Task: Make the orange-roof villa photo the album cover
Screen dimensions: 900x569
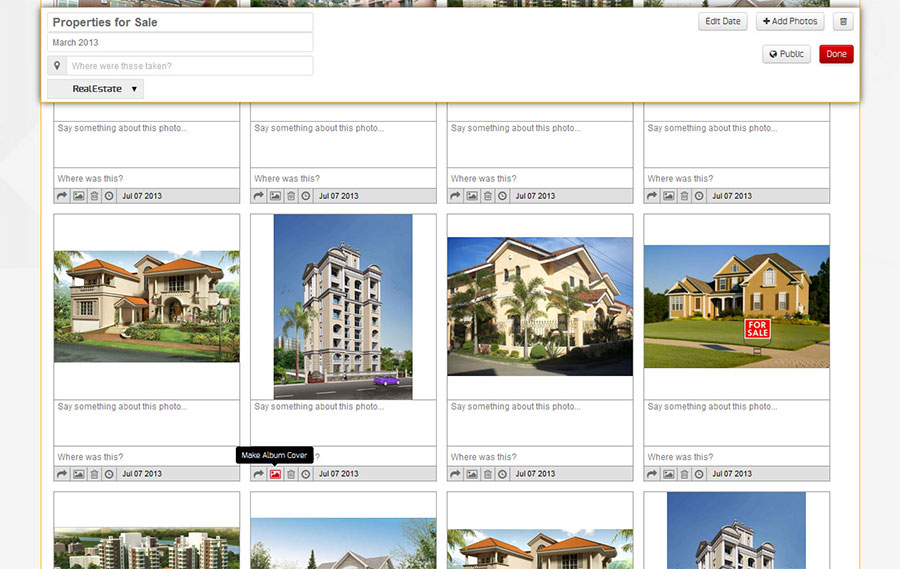Action: [79, 474]
